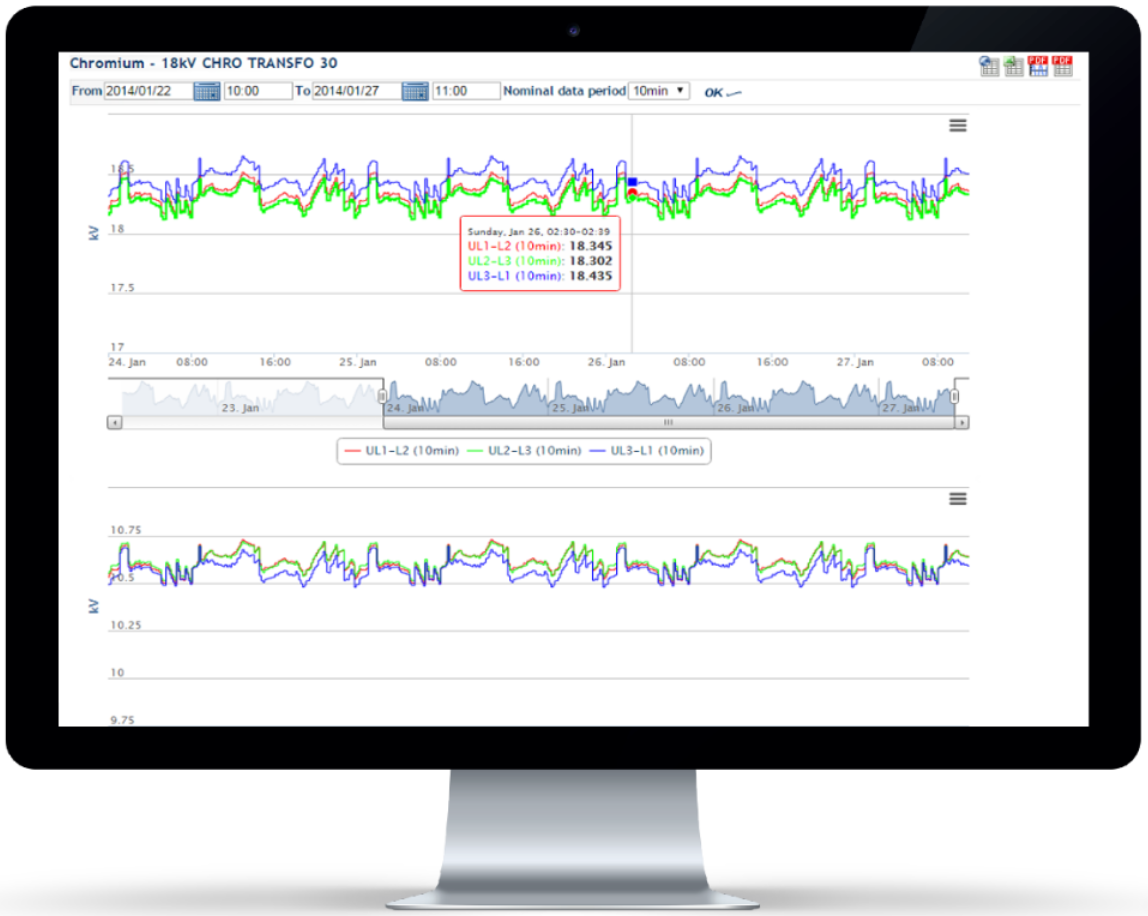
Task: Open the top chart's hamburger export menu
Action: 958,125
